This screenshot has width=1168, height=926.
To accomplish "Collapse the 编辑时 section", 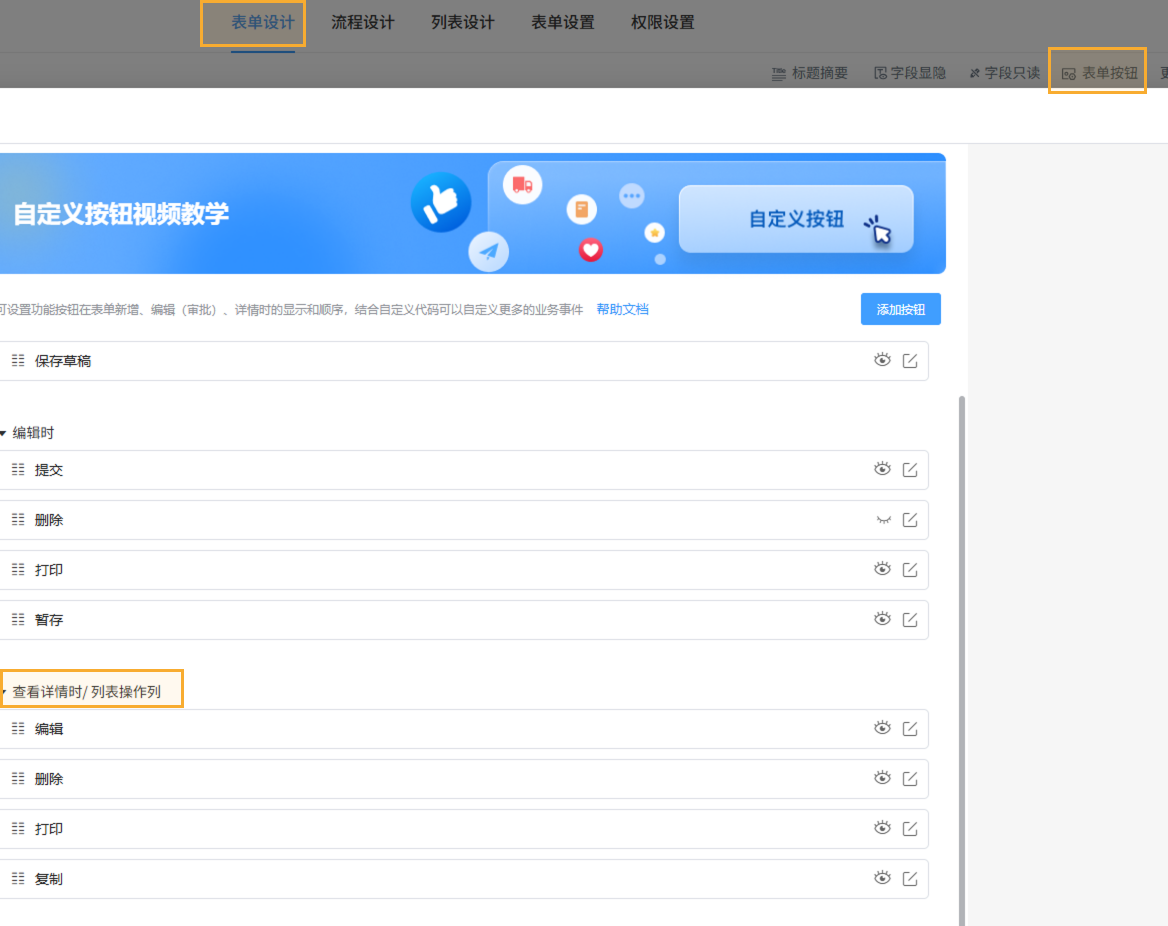I will tap(4, 433).
